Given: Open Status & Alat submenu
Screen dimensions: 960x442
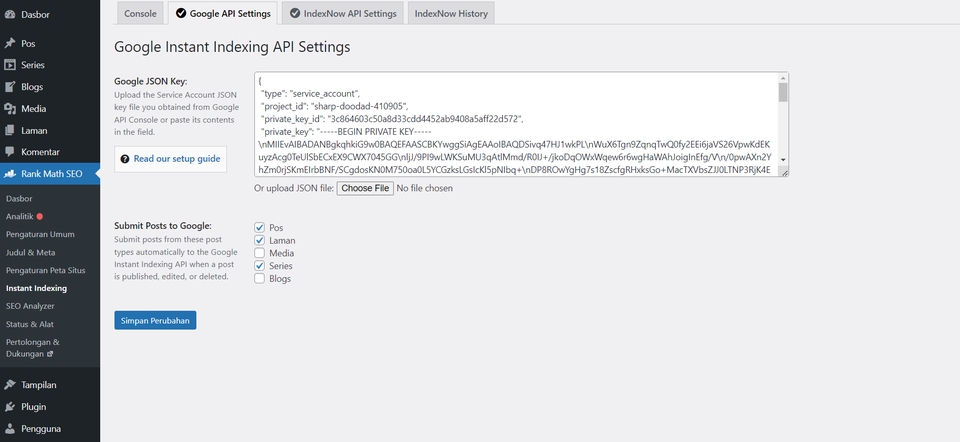Looking at the screenshot, I should click(30, 324).
